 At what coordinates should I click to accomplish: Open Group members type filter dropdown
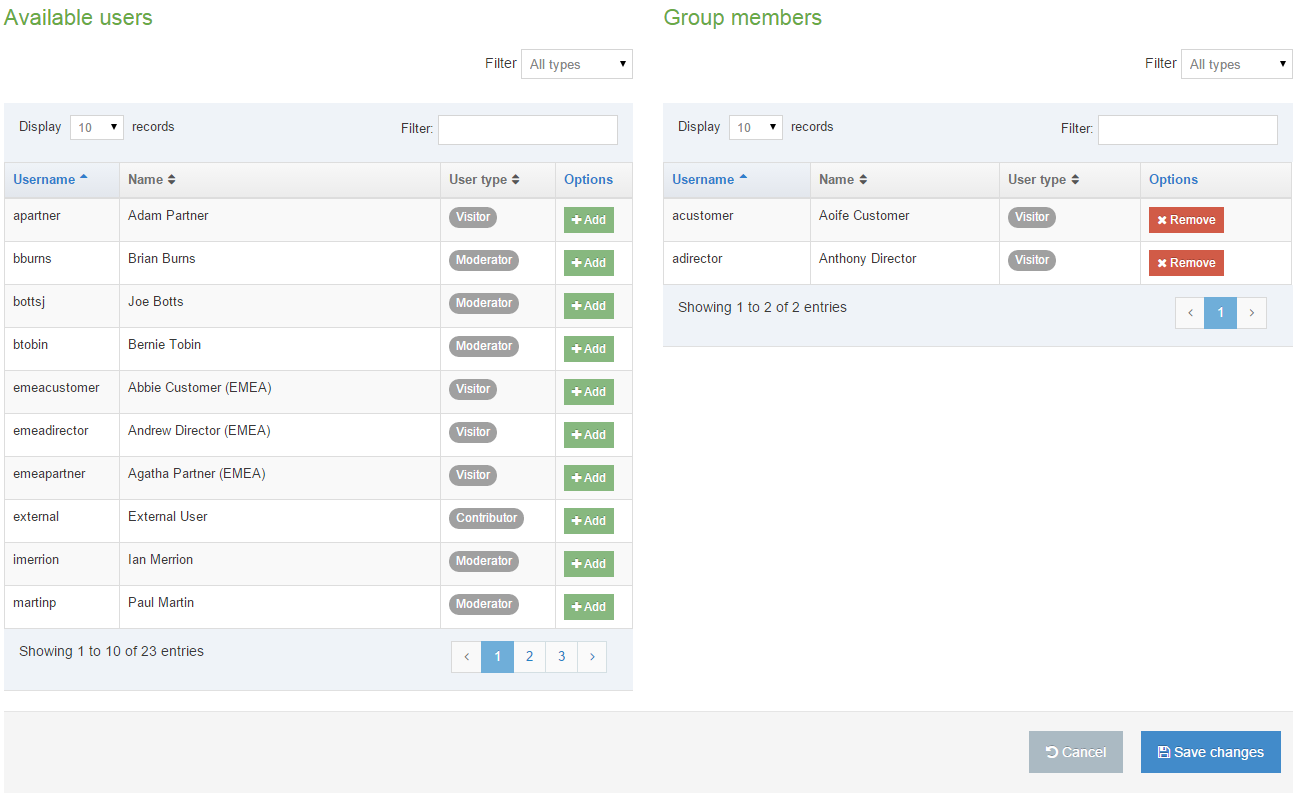pos(1236,64)
